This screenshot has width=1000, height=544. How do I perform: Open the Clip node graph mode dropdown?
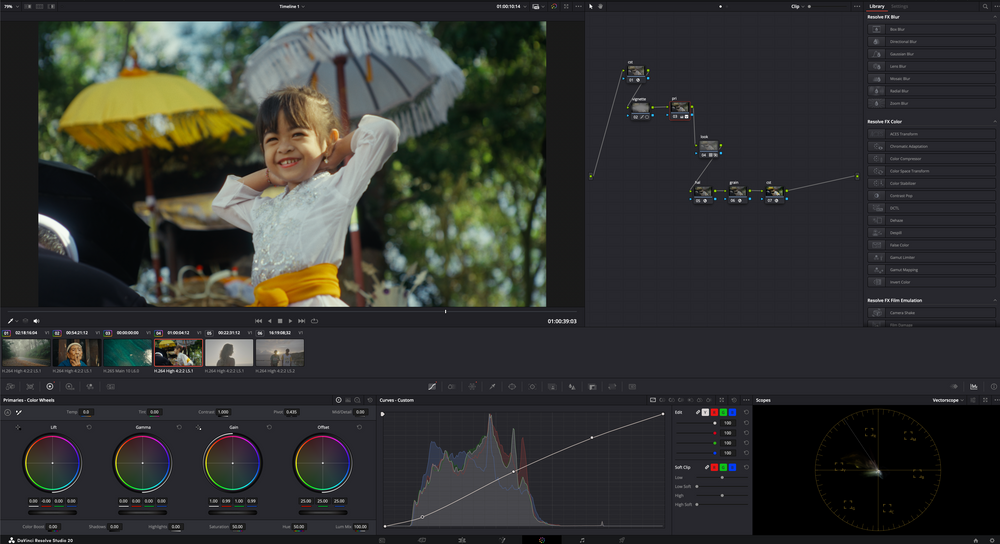click(797, 6)
